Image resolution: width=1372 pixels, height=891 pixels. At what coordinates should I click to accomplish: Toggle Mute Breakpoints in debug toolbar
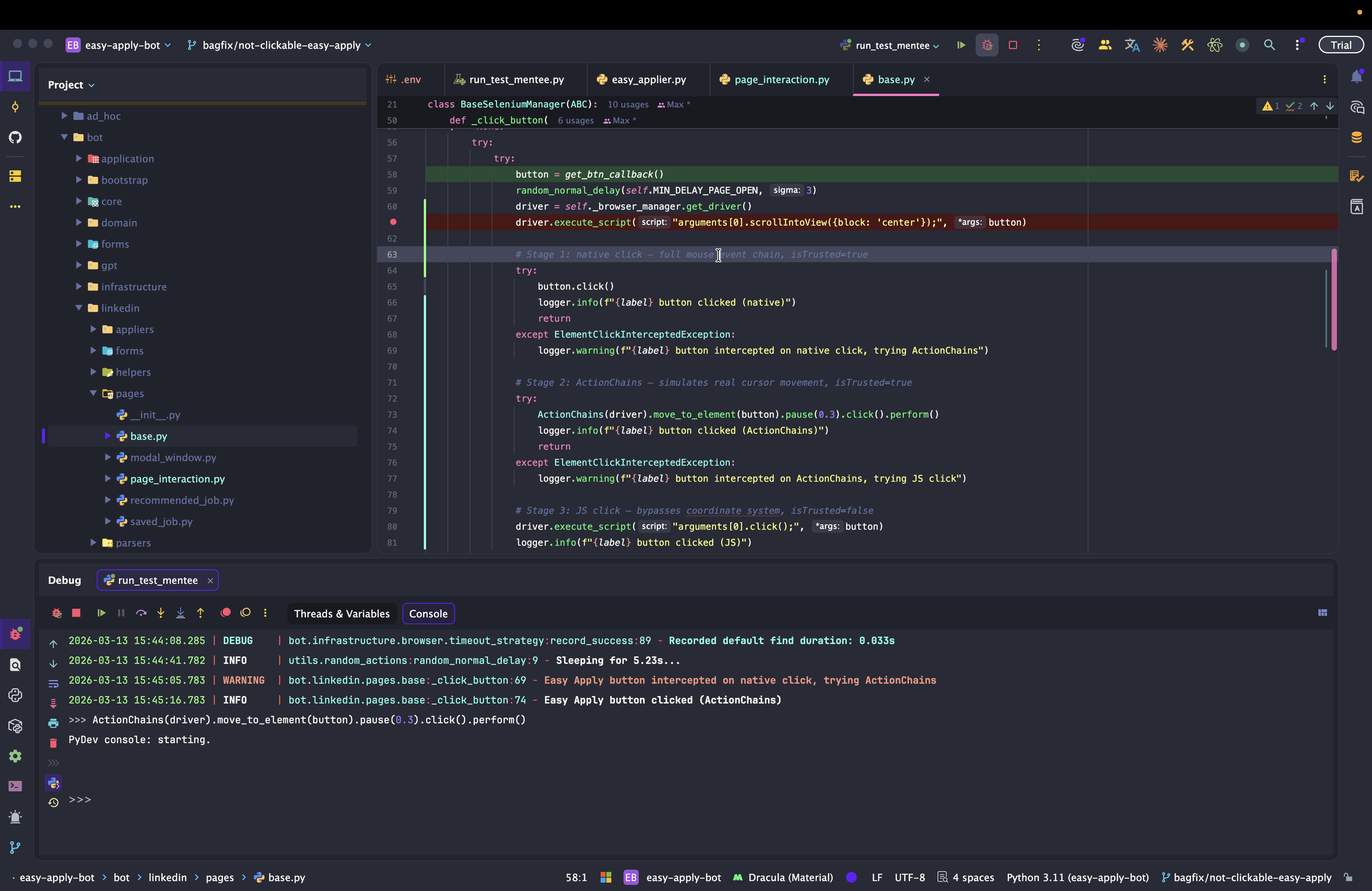245,613
